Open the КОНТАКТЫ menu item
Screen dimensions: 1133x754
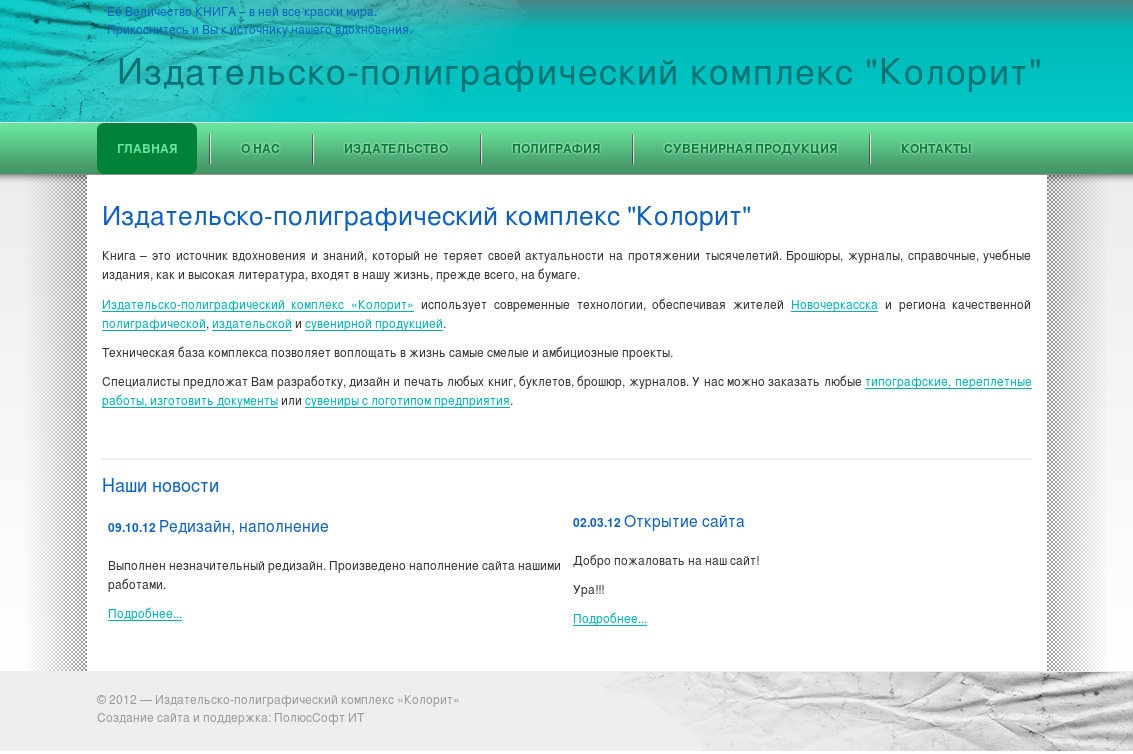click(935, 149)
